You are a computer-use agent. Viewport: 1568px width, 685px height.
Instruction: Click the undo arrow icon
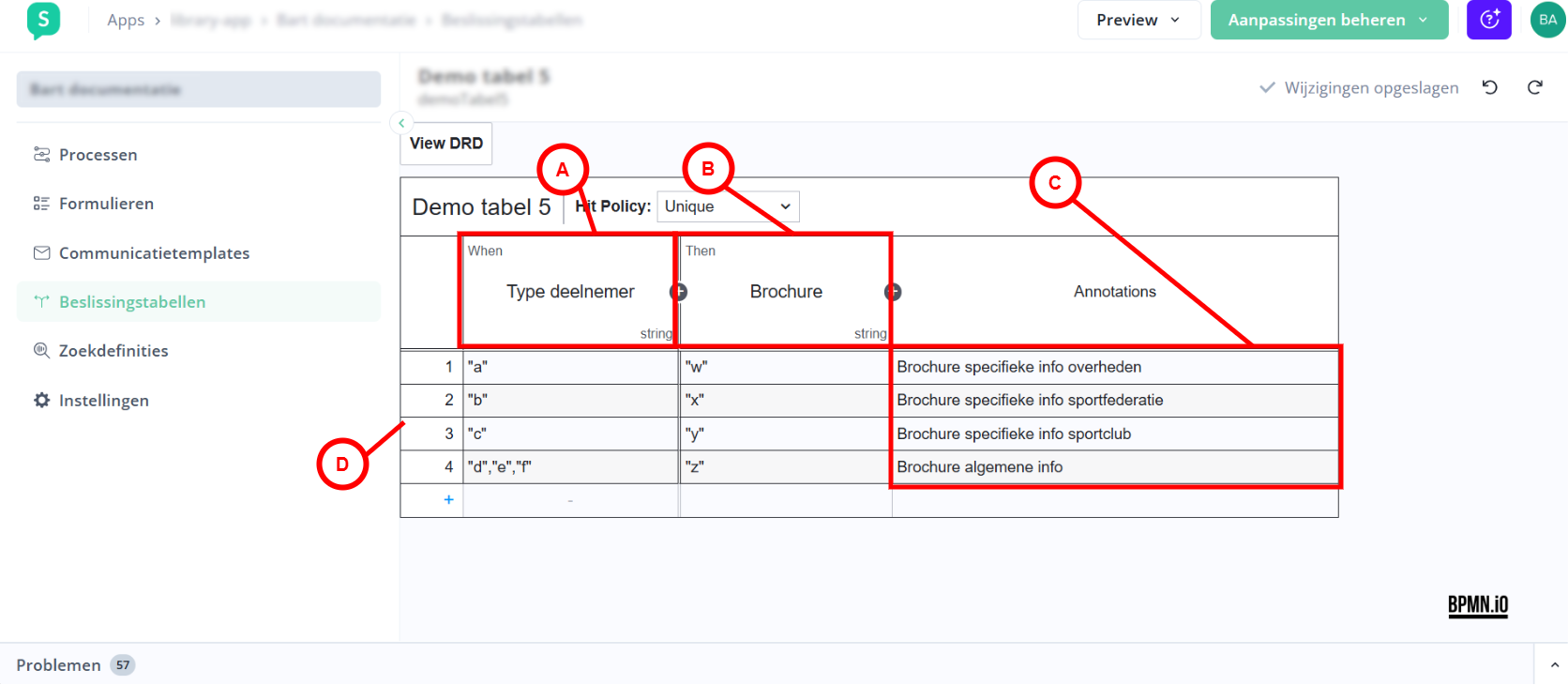pyautogui.click(x=1489, y=87)
